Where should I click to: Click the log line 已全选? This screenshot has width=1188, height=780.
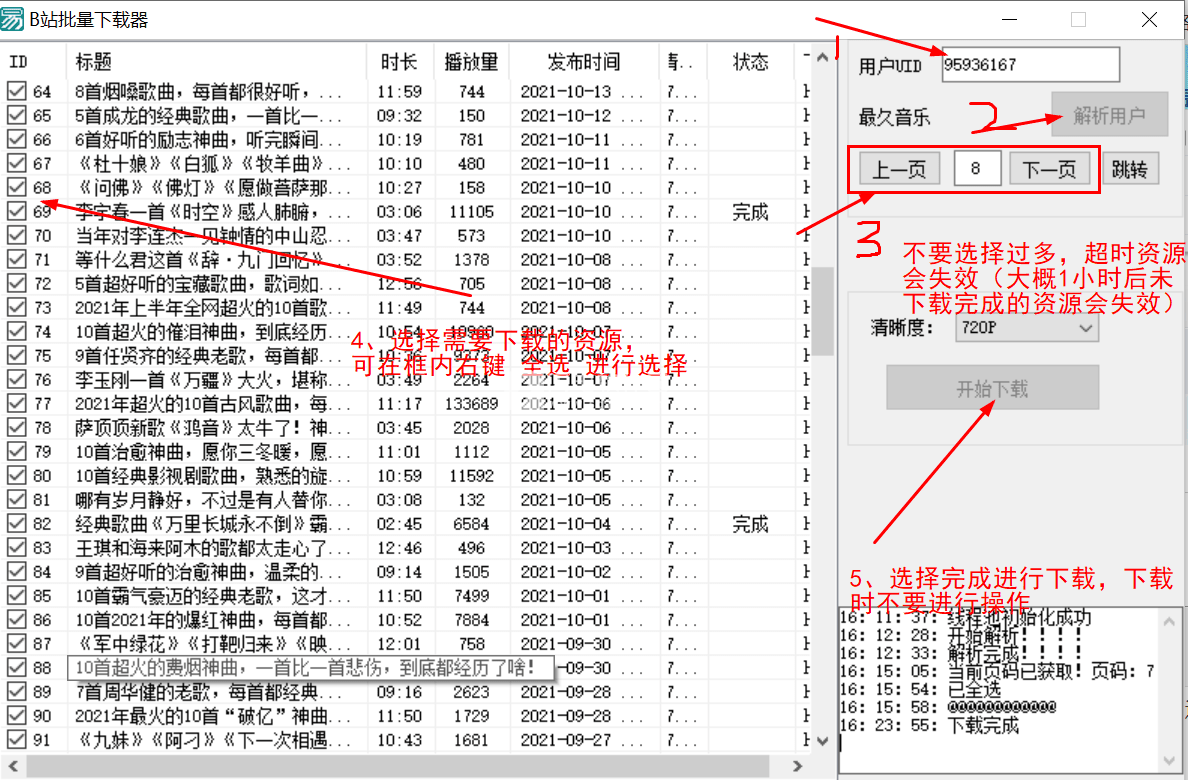point(974,688)
